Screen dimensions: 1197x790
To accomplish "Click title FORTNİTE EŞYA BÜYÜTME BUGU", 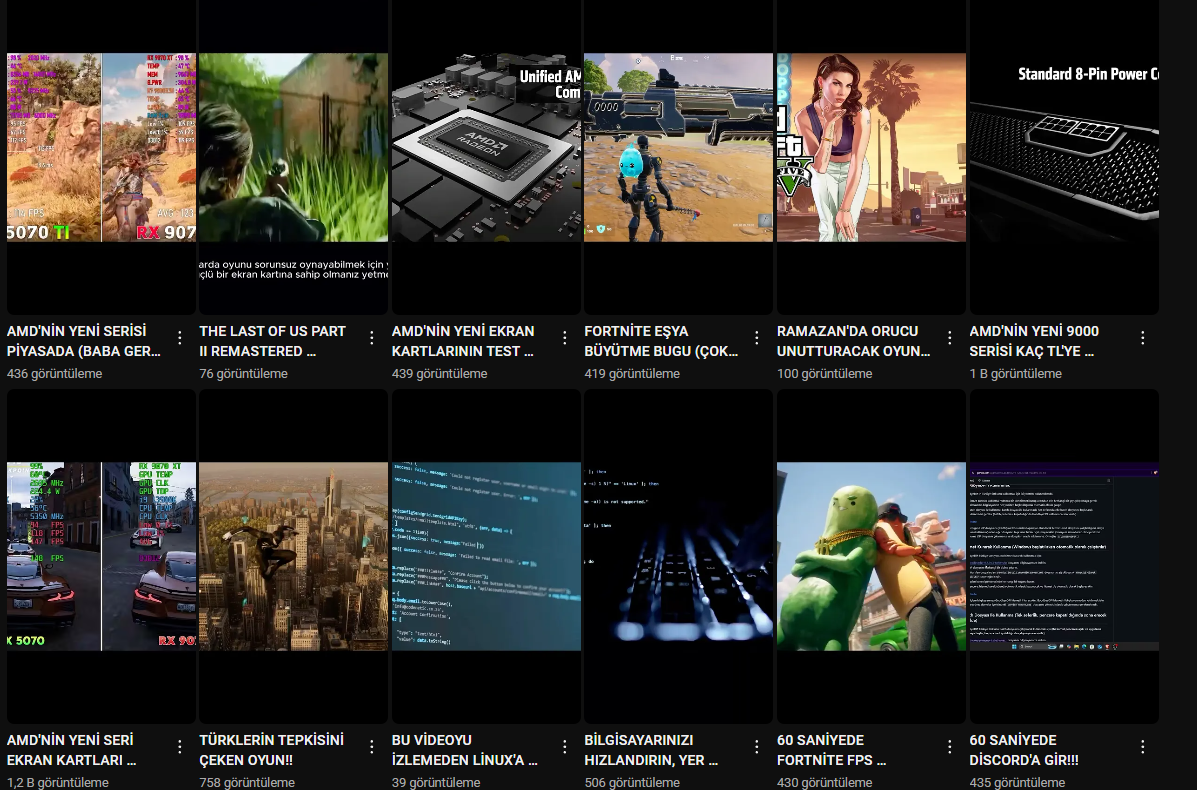I will [x=661, y=341].
